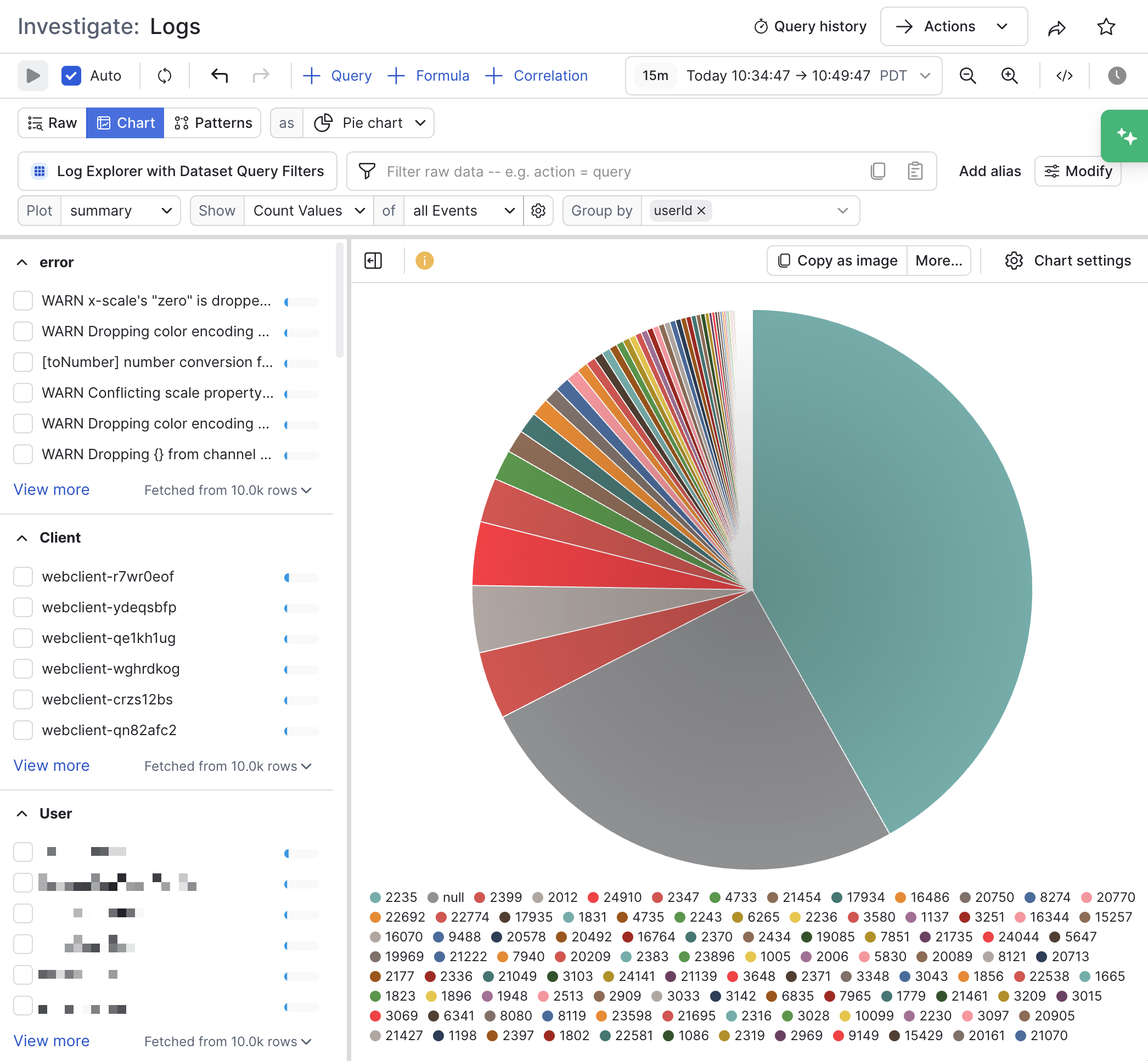Zoom in the time range
Screen dimensions: 1148x1061
point(1010,76)
